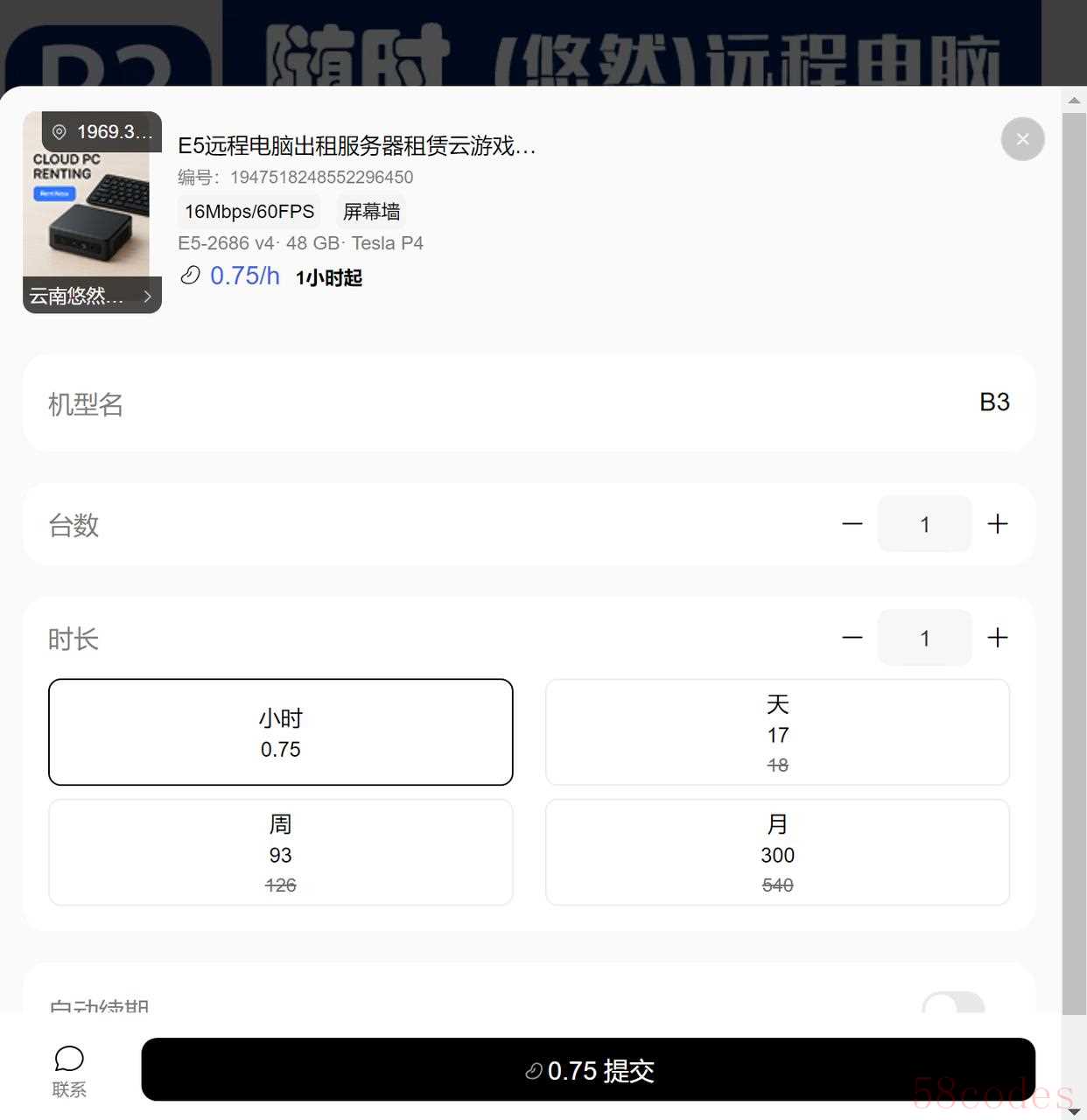Select the 天 17 billing option
1087x1120 pixels.
(x=777, y=732)
